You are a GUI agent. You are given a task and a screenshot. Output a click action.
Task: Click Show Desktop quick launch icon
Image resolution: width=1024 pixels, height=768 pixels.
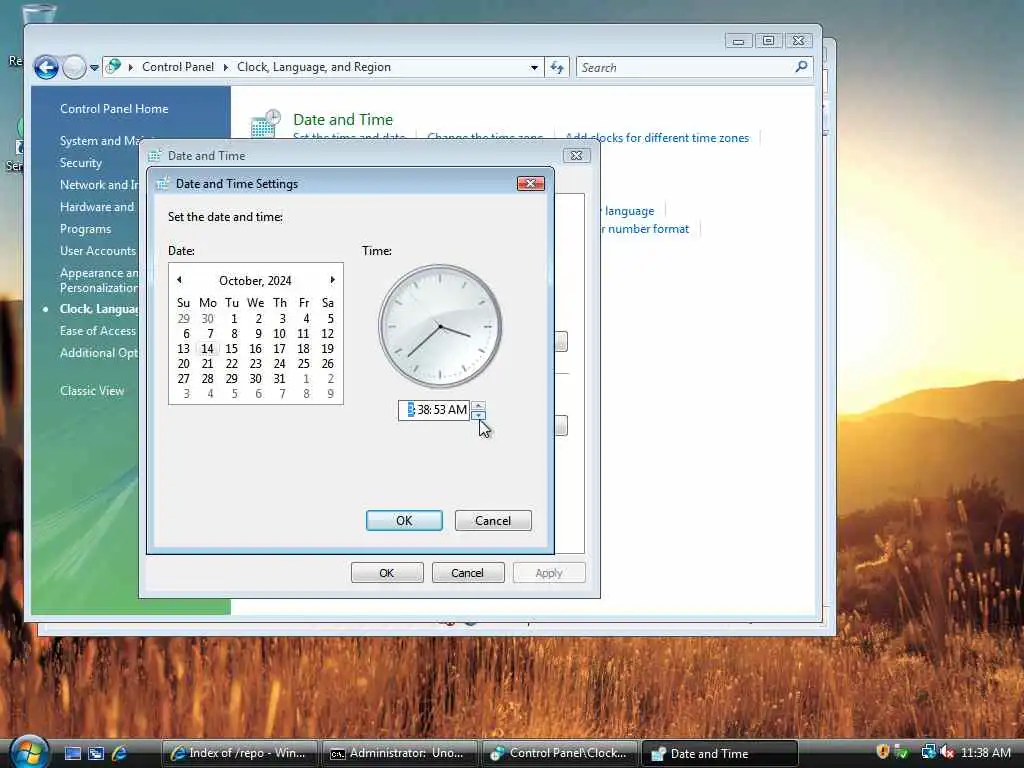[x=73, y=753]
